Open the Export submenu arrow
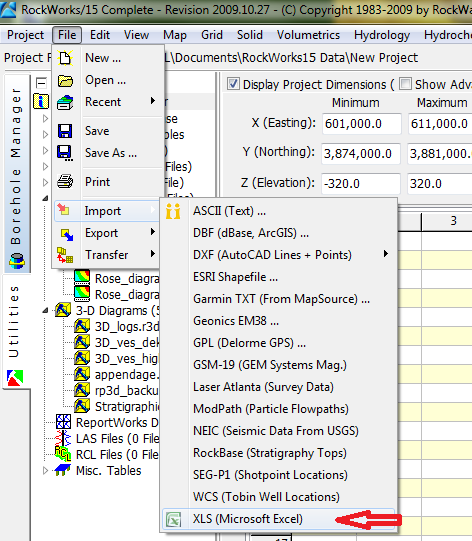The width and height of the screenshot is (472, 541). [153, 232]
